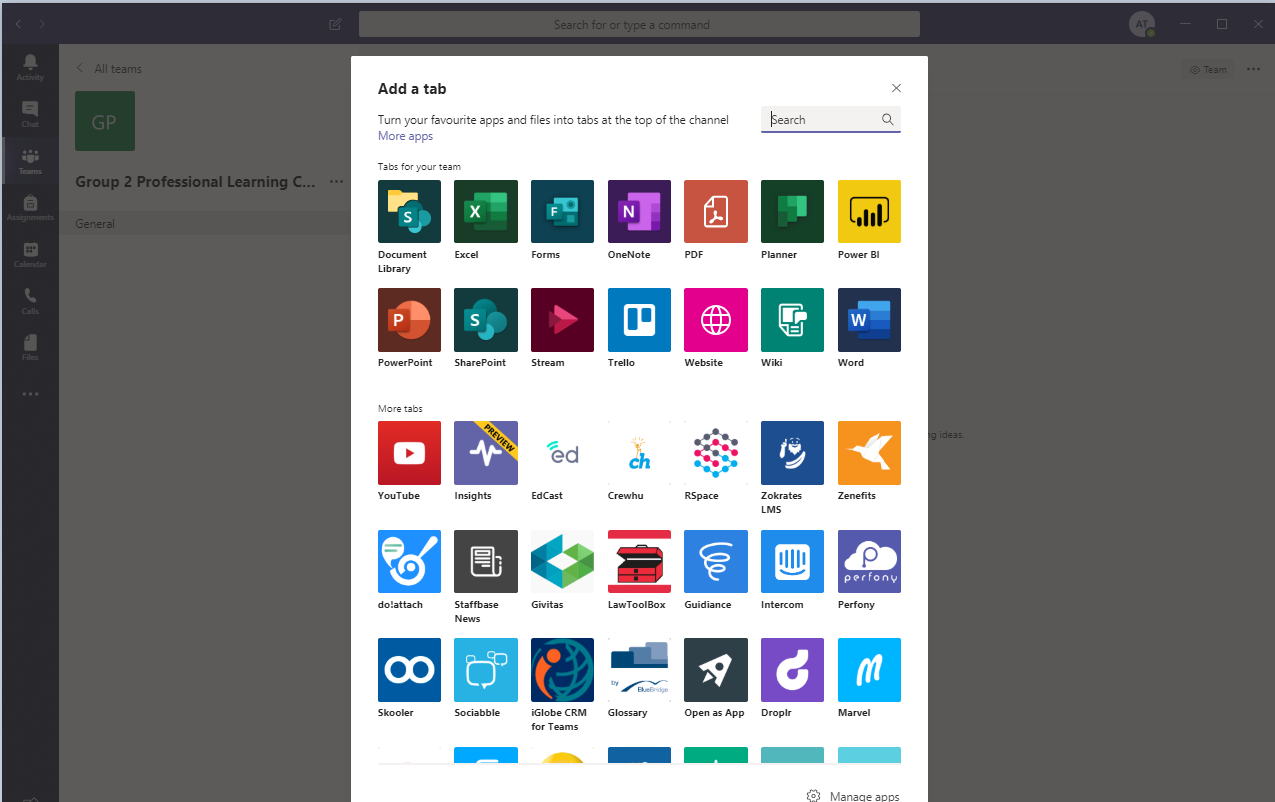The width and height of the screenshot is (1275, 802).
Task: Choose the Skooler app
Action: pyautogui.click(x=409, y=670)
